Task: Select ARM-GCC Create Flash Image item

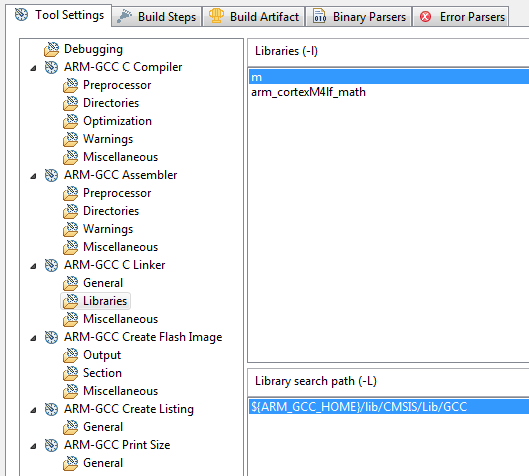Action: pyautogui.click(x=143, y=337)
